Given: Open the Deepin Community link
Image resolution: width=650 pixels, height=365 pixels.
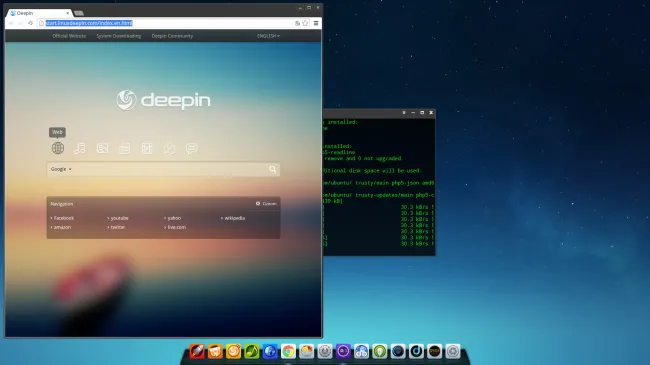Looking at the screenshot, I should (172, 36).
